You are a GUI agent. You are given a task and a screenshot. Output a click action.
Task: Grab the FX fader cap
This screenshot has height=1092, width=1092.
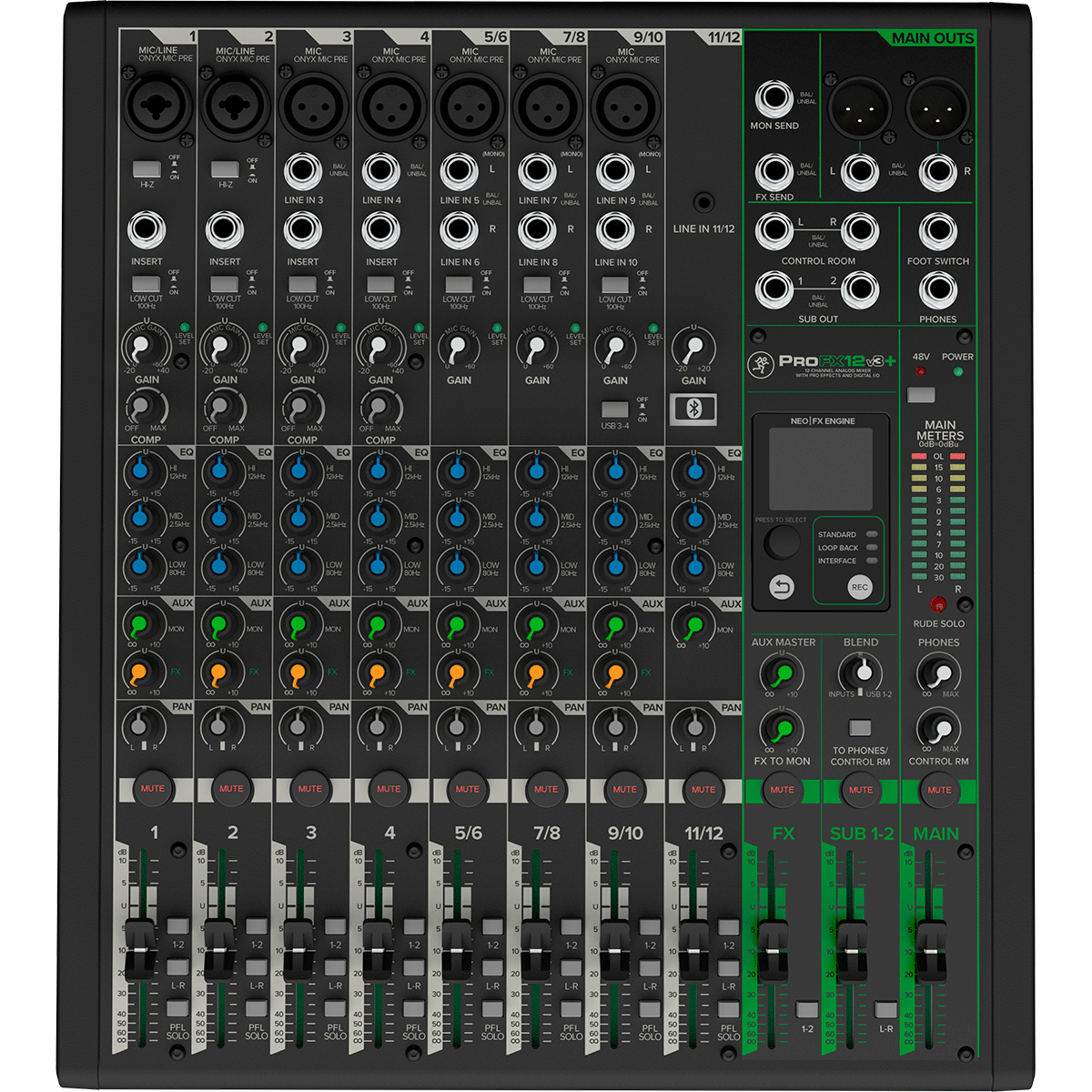pyautogui.click(x=773, y=951)
